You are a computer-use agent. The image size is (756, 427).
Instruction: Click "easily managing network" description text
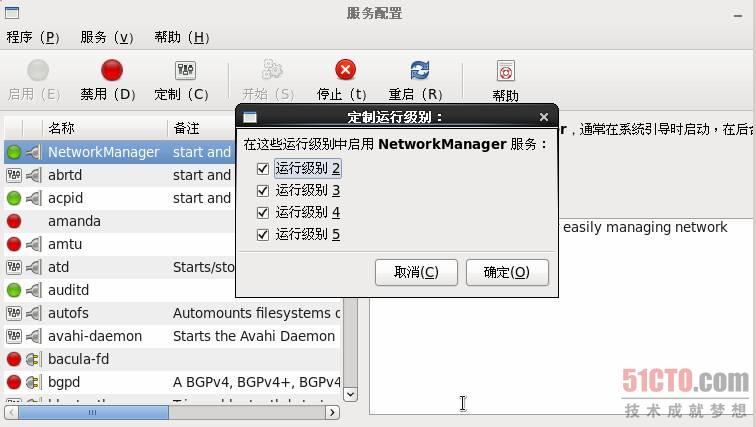(645, 227)
